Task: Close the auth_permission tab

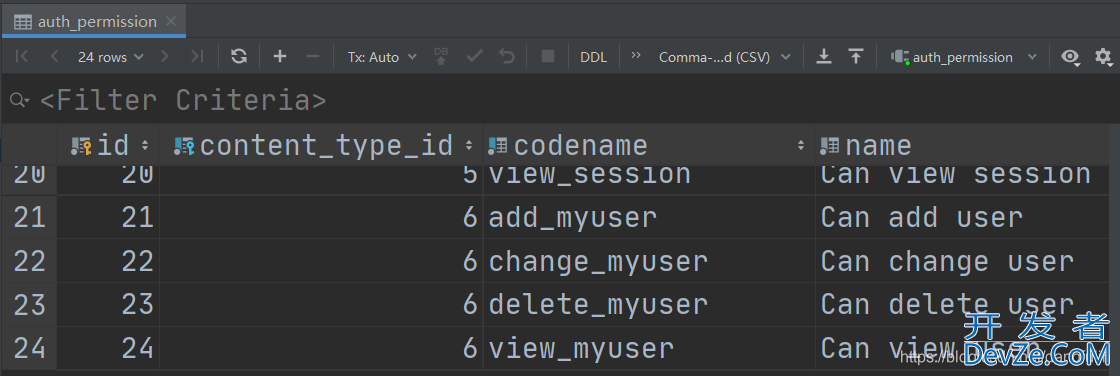Action: pos(171,21)
